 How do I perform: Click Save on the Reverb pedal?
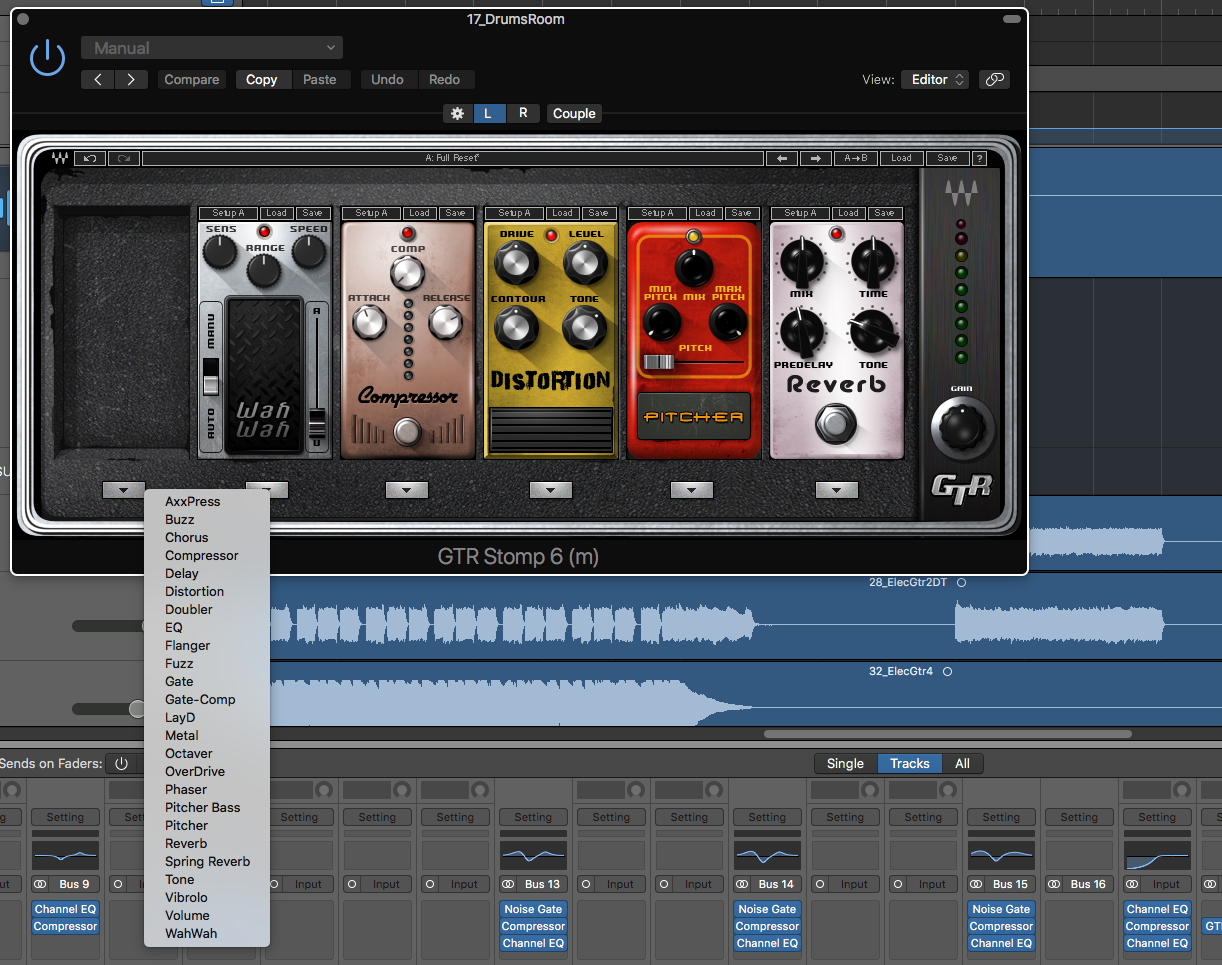pos(884,213)
